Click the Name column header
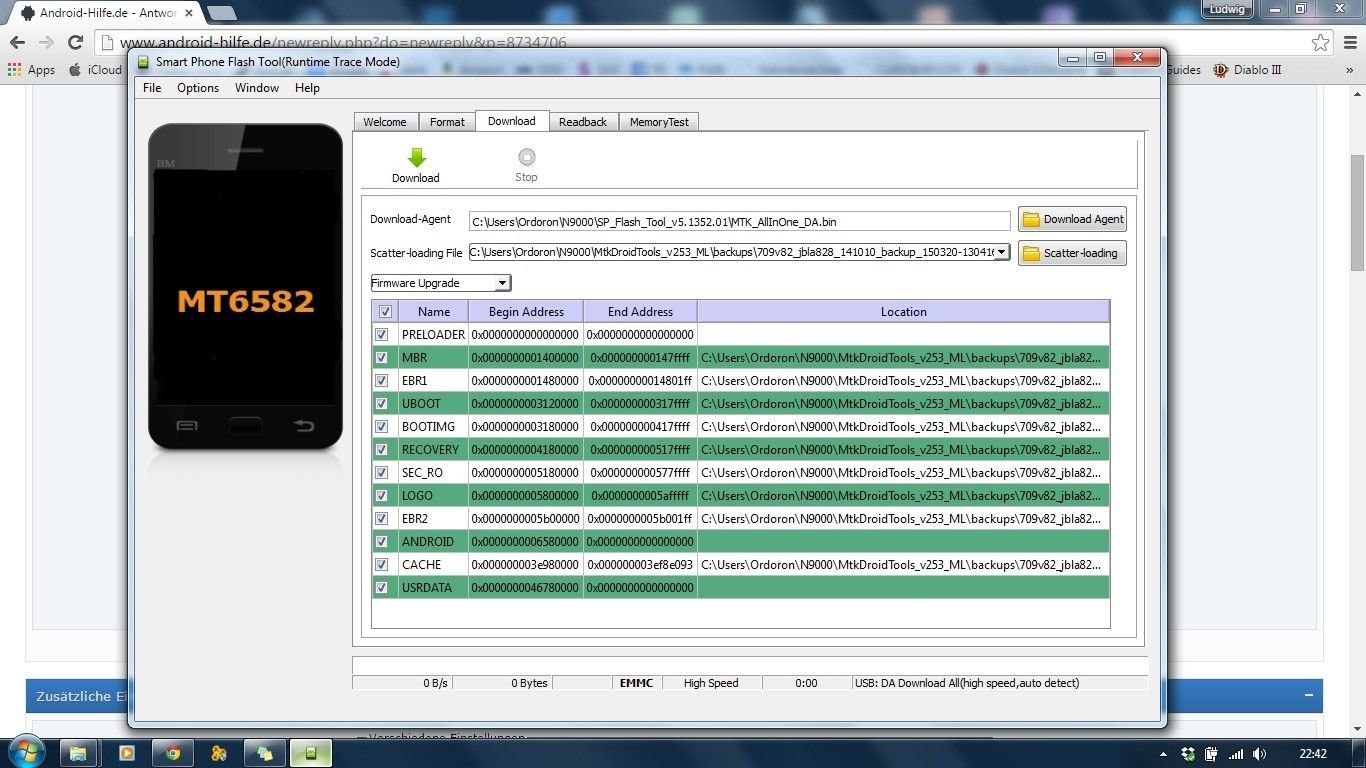 [434, 312]
